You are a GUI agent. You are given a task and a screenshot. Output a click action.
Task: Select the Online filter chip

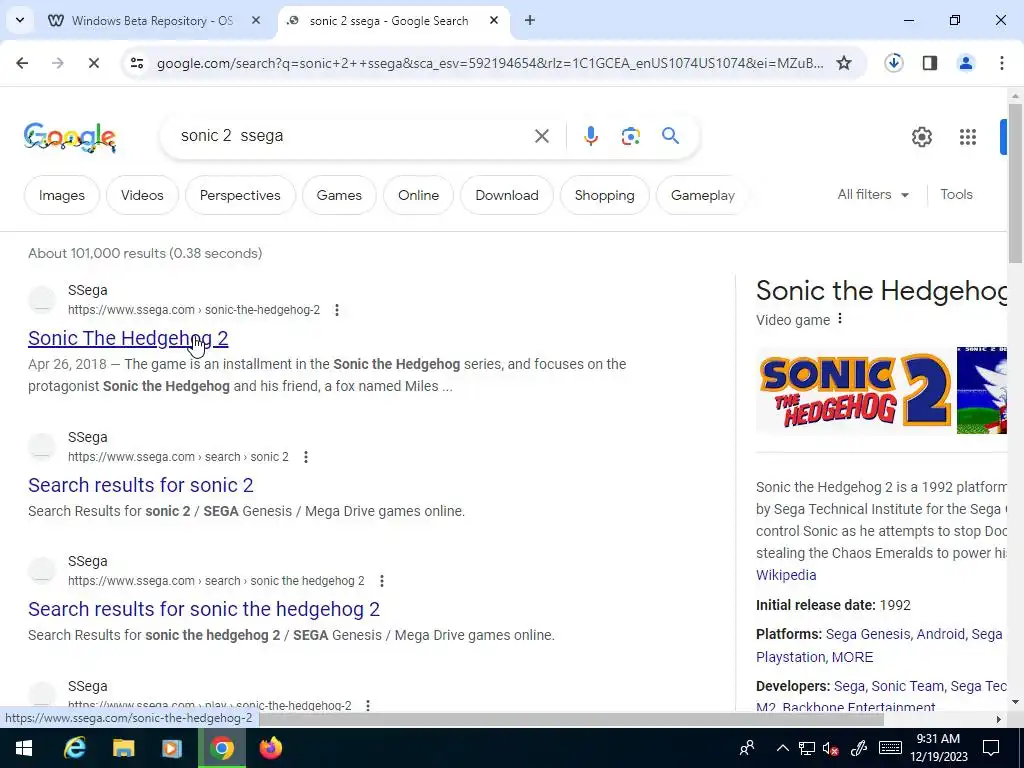pyautogui.click(x=419, y=195)
